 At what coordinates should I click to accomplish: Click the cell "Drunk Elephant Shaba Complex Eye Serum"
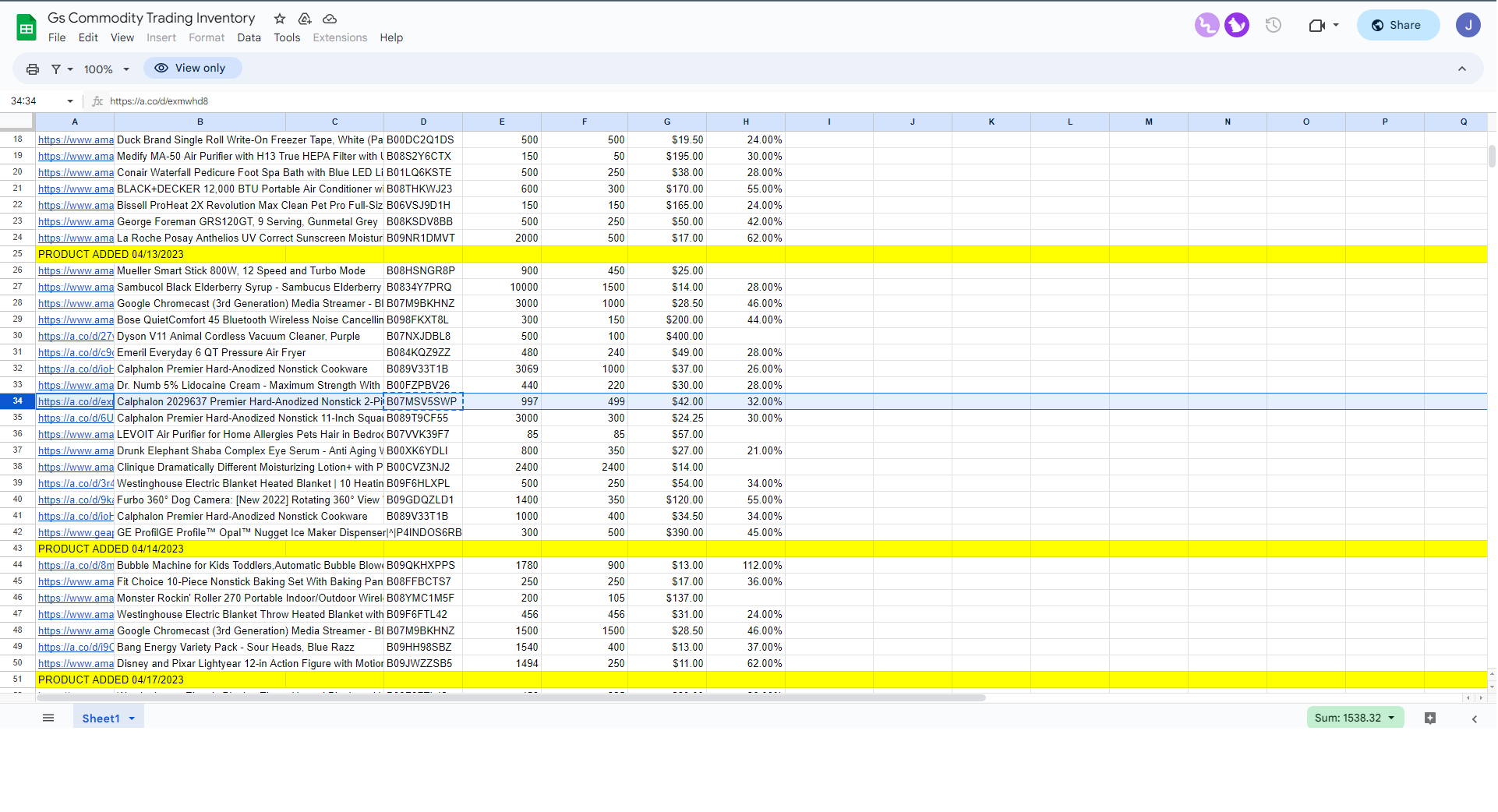click(x=249, y=451)
